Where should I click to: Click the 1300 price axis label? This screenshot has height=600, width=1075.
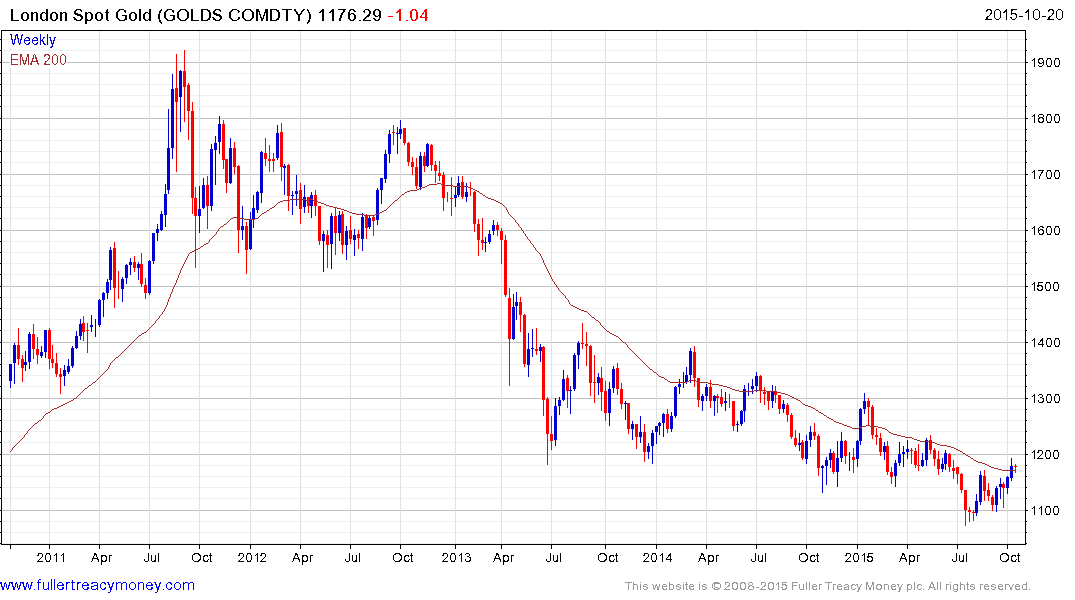pos(1046,398)
